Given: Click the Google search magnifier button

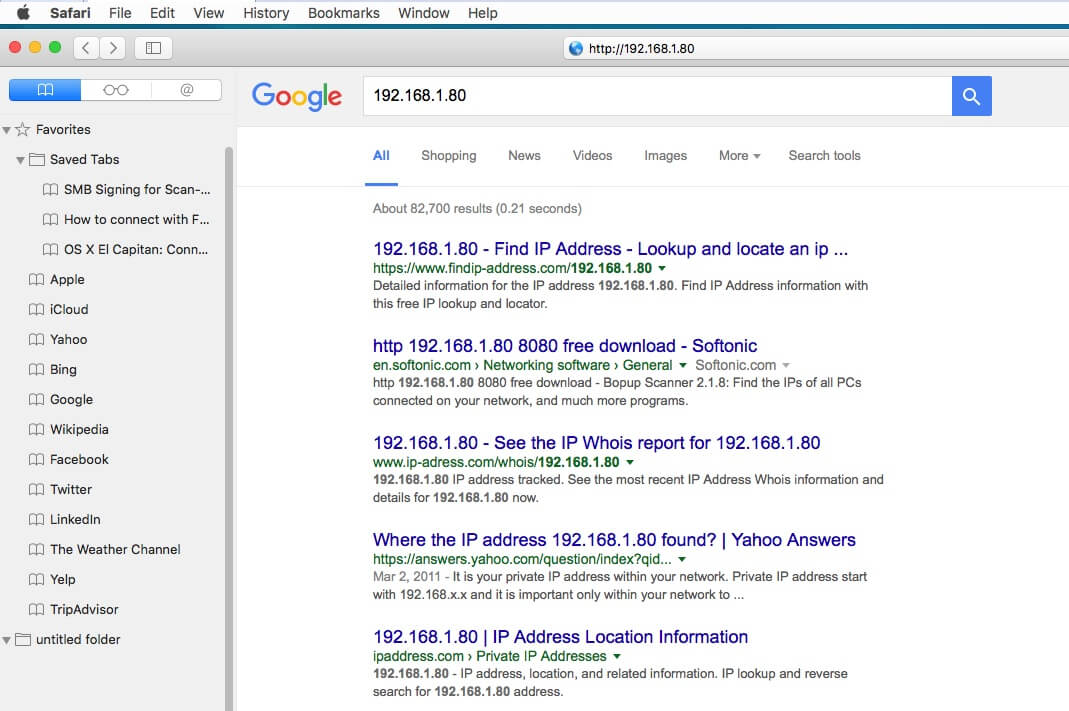Looking at the screenshot, I should pyautogui.click(x=971, y=96).
